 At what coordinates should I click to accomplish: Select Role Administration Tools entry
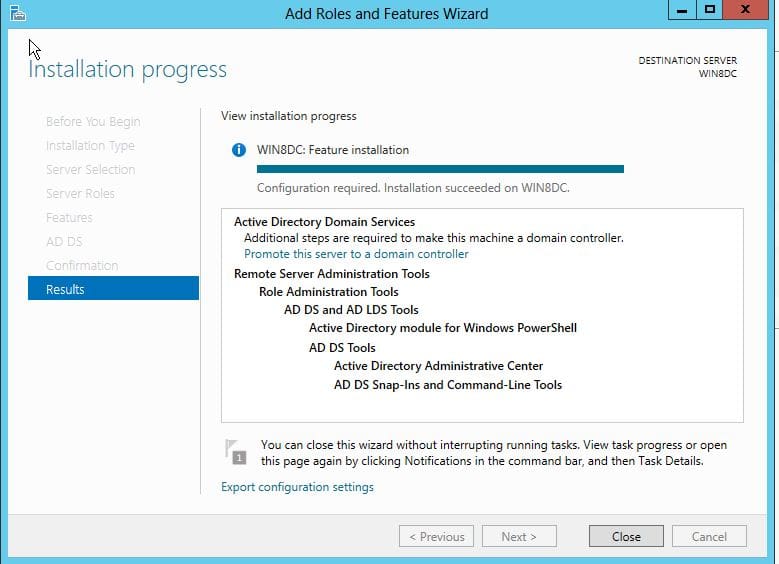tap(328, 292)
